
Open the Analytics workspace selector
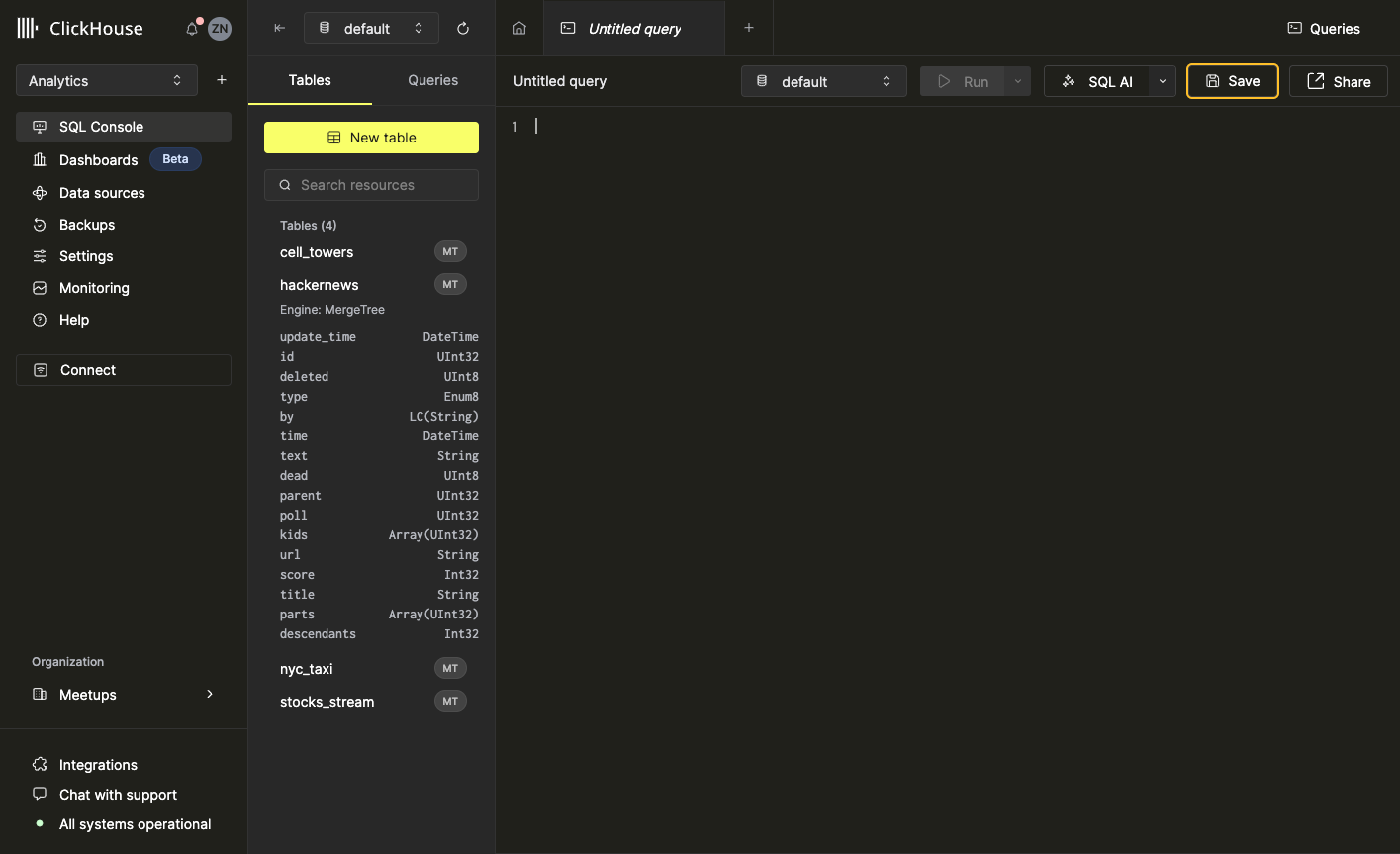tap(106, 80)
